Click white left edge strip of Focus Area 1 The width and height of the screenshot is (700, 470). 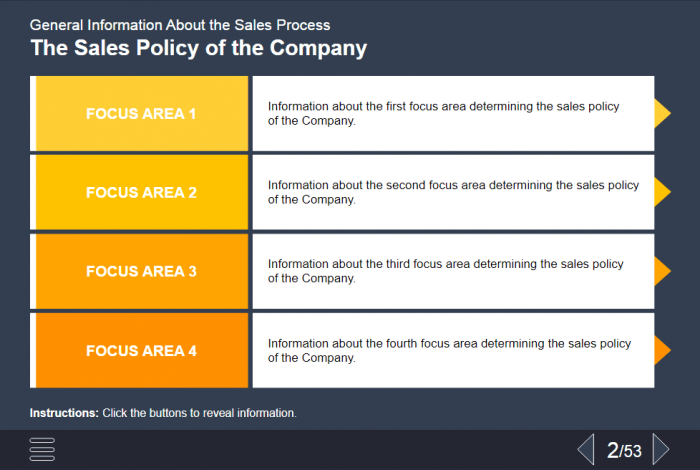(x=33, y=114)
